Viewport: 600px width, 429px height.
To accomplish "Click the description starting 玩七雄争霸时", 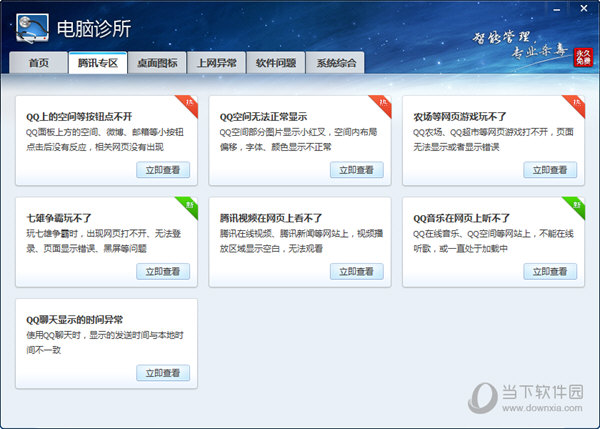I will [x=103, y=241].
